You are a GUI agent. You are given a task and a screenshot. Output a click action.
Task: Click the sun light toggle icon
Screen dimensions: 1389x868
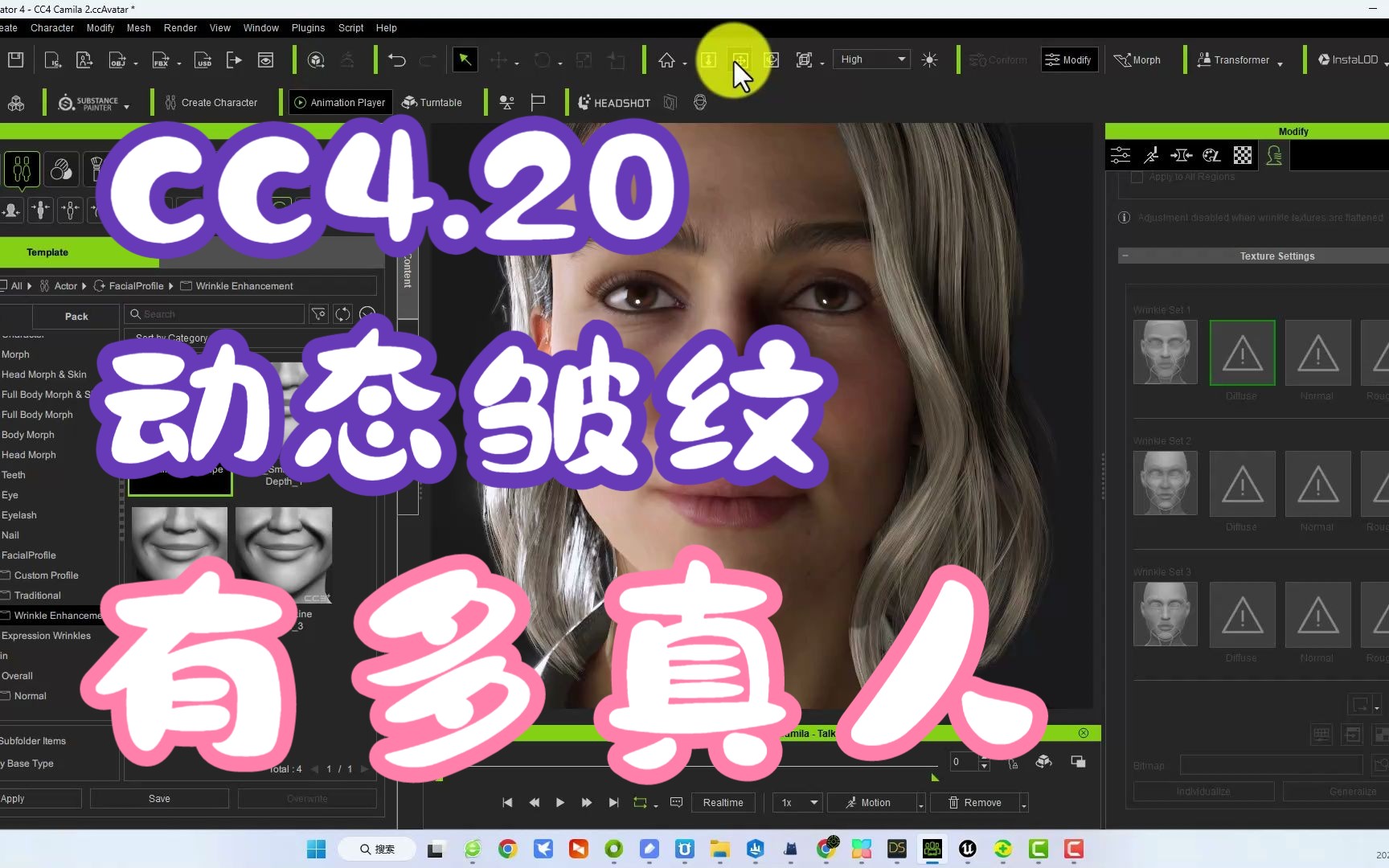point(930,59)
